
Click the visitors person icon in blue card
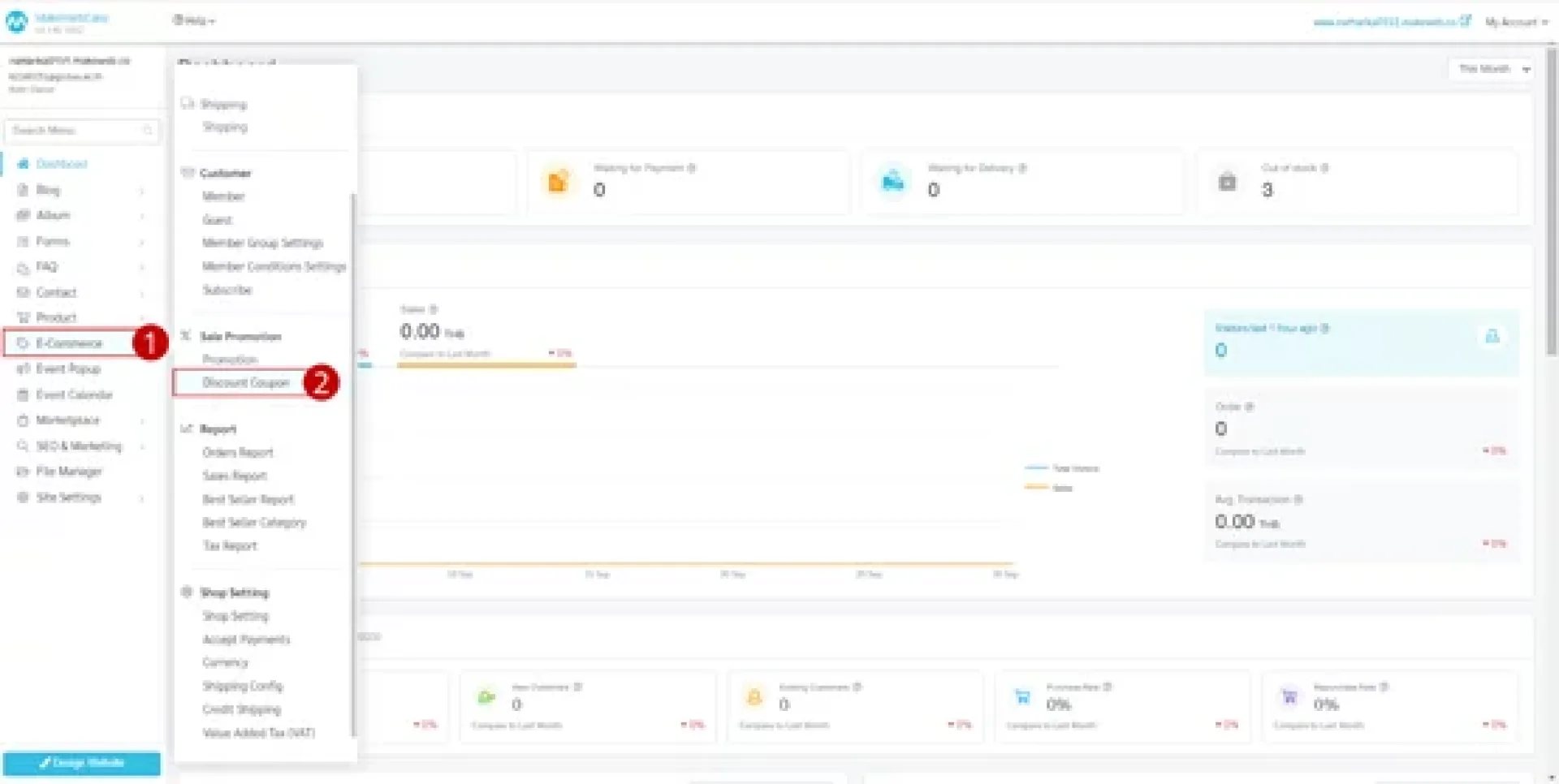[x=1492, y=336]
